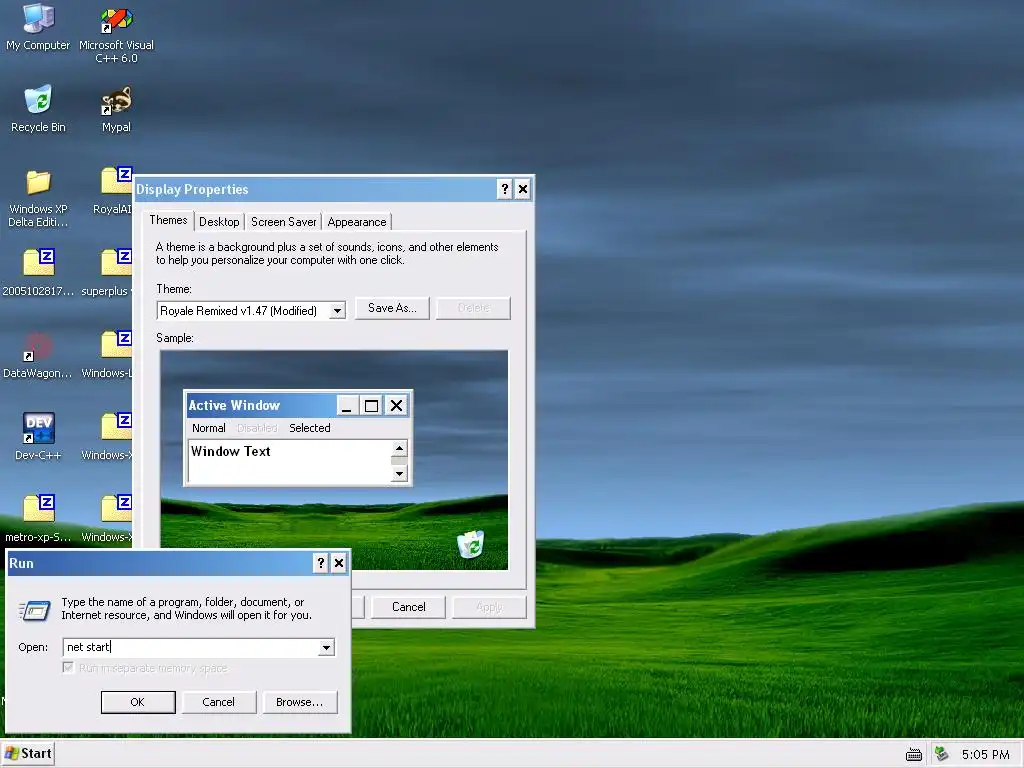The image size is (1024, 768).
Task: Click the greyed-out Delete theme button
Action: pyautogui.click(x=473, y=308)
